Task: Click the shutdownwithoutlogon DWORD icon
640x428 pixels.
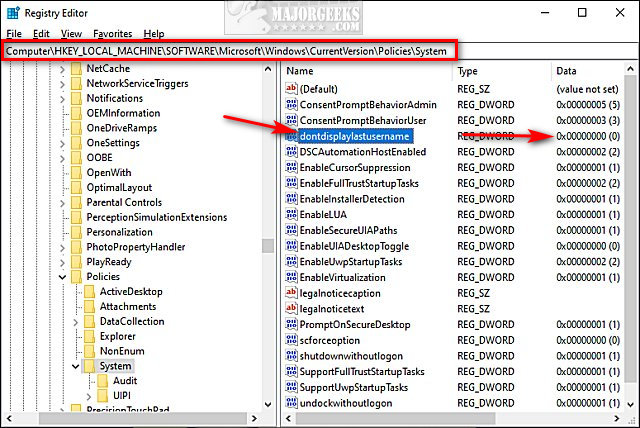Action: click(x=291, y=356)
